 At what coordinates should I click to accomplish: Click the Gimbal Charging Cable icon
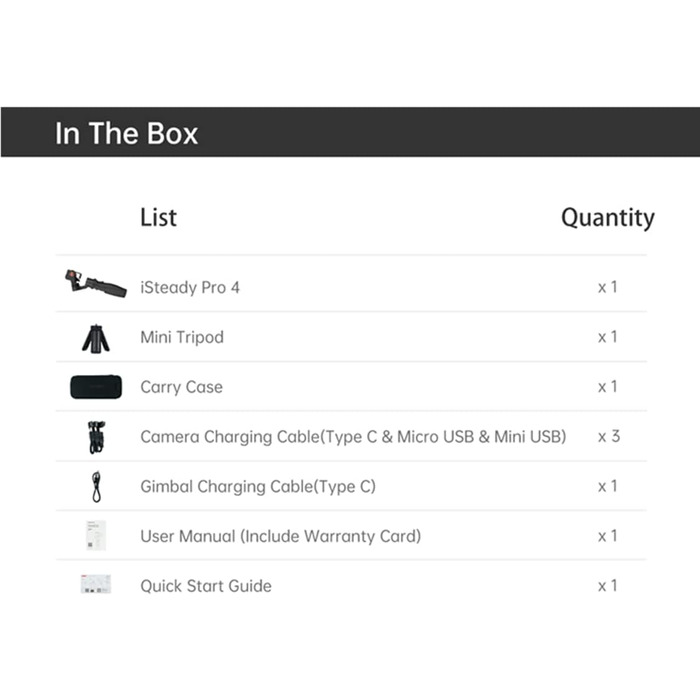click(96, 486)
